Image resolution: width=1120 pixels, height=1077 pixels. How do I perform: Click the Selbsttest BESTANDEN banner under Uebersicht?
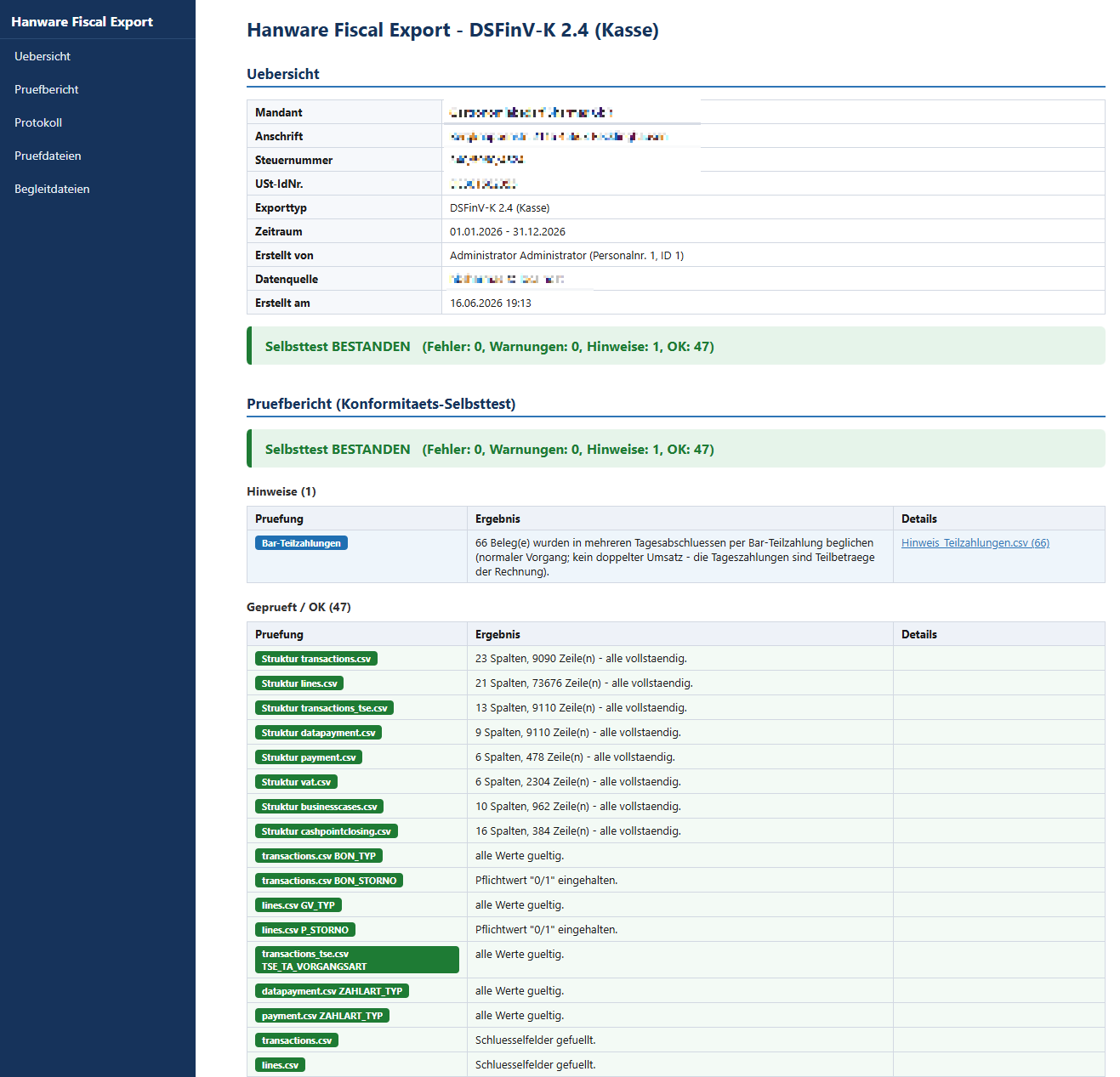coord(676,346)
